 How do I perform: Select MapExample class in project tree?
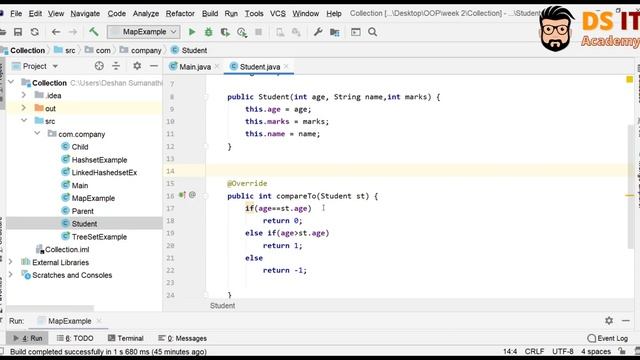click(x=93, y=198)
